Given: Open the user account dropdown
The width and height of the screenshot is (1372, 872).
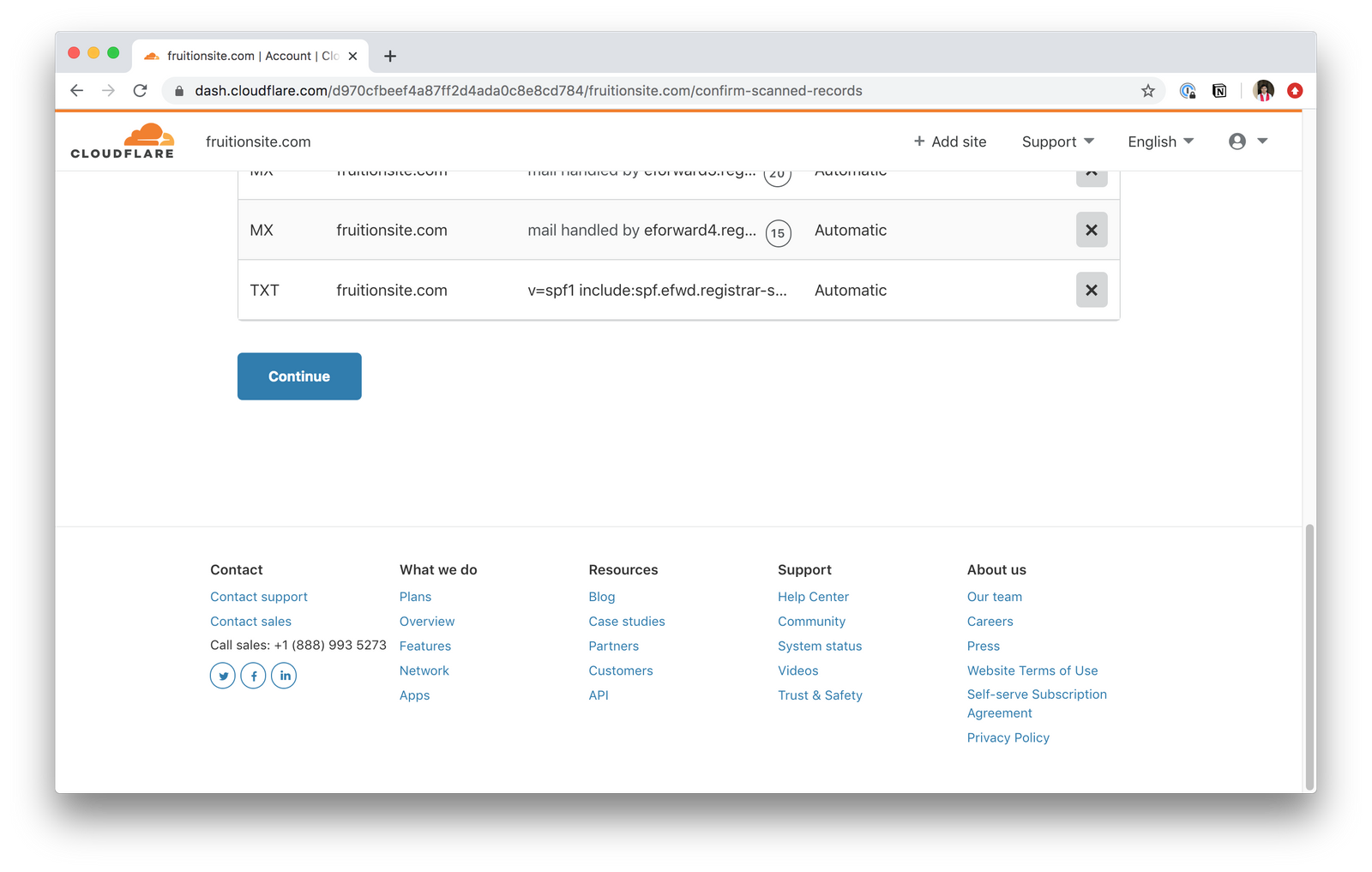Looking at the screenshot, I should [x=1248, y=141].
